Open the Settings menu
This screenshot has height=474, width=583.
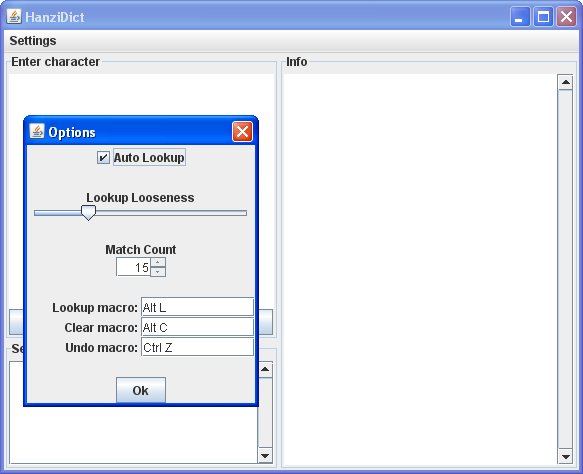(x=33, y=41)
